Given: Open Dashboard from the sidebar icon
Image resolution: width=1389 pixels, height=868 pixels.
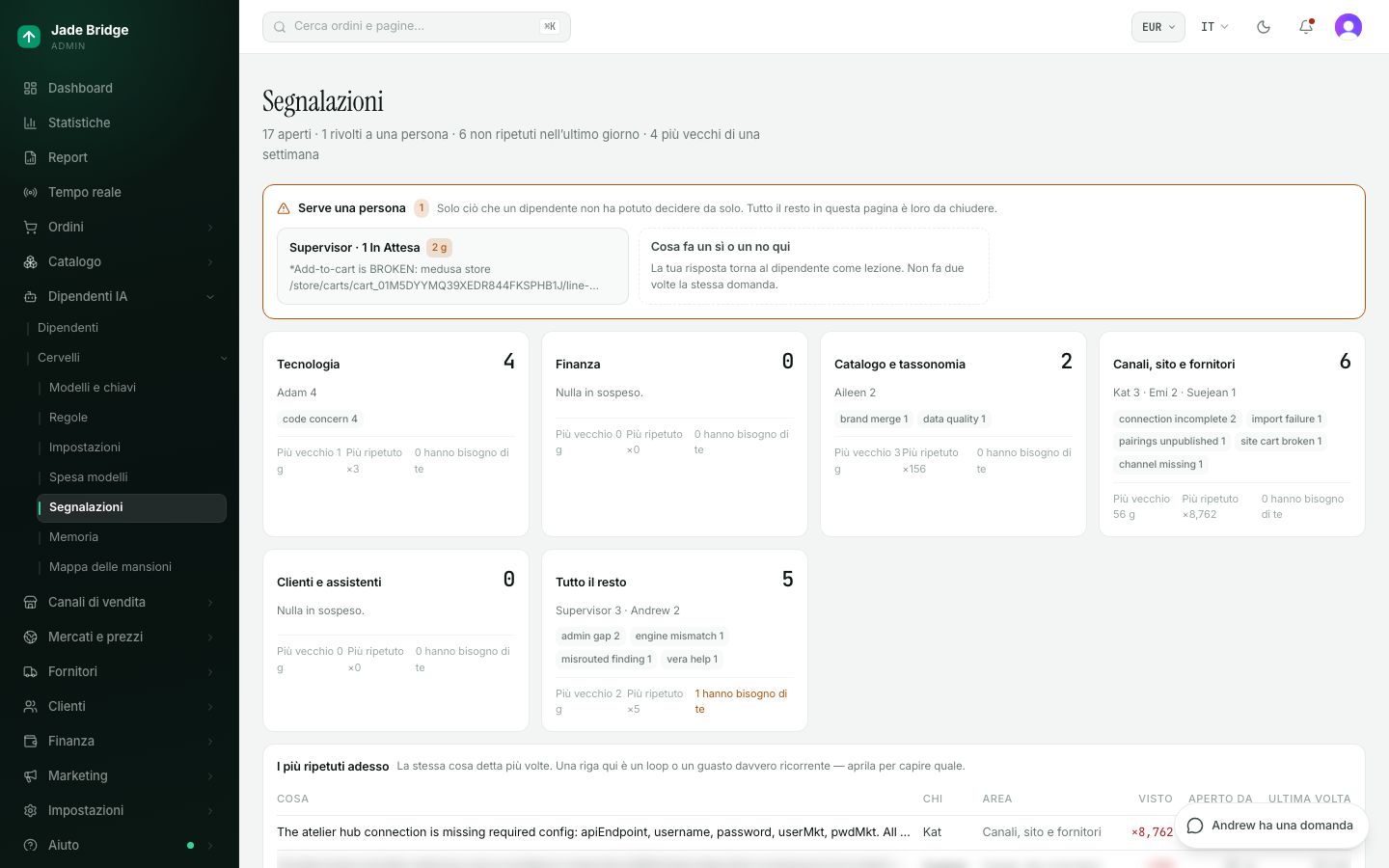Looking at the screenshot, I should point(30,88).
